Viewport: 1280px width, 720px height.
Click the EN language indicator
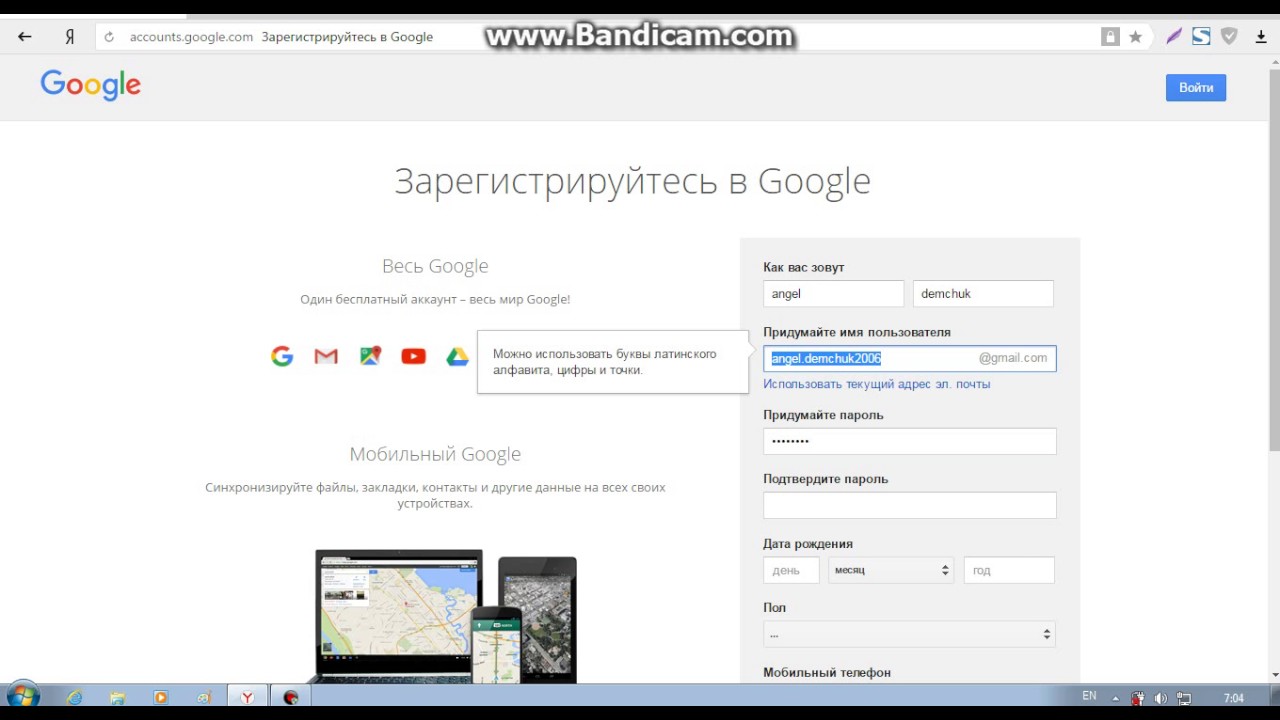coord(1089,696)
